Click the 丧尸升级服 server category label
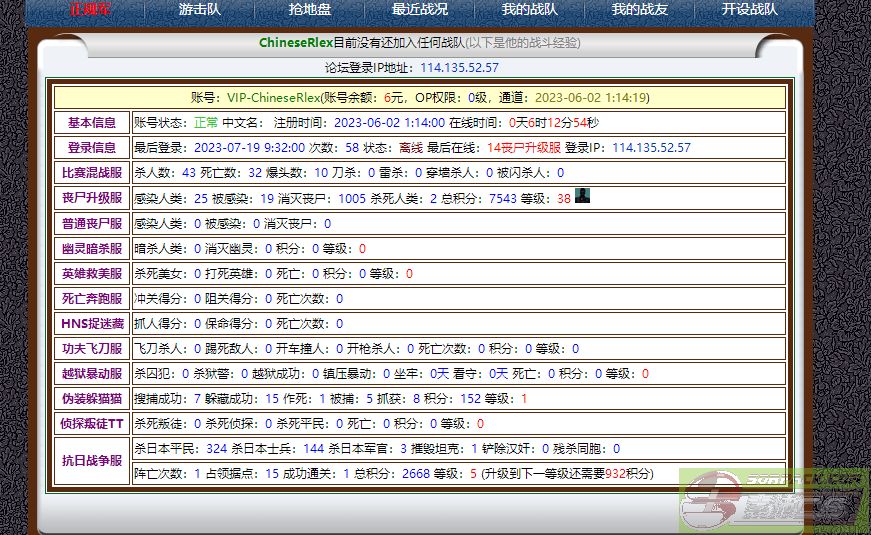The image size is (871, 535). pyautogui.click(x=92, y=198)
